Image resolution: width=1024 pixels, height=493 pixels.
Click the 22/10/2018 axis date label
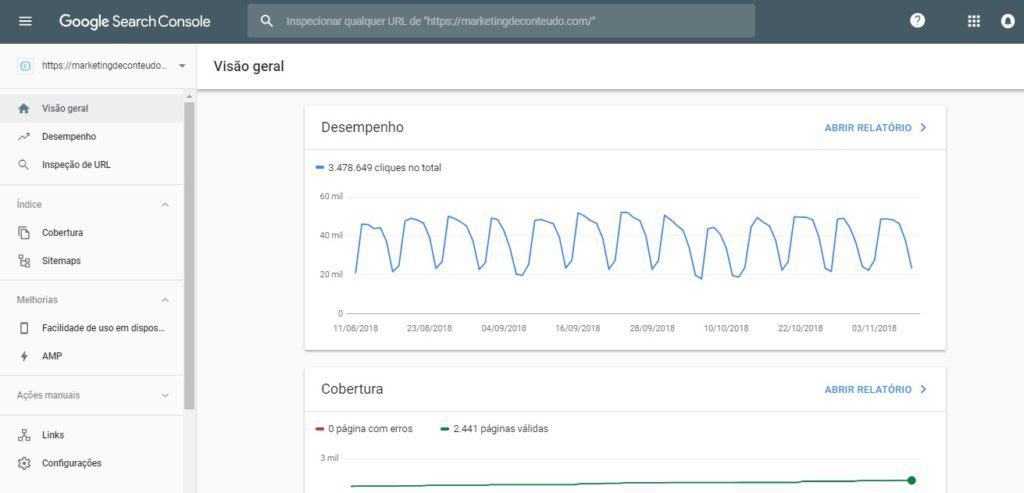tap(800, 328)
